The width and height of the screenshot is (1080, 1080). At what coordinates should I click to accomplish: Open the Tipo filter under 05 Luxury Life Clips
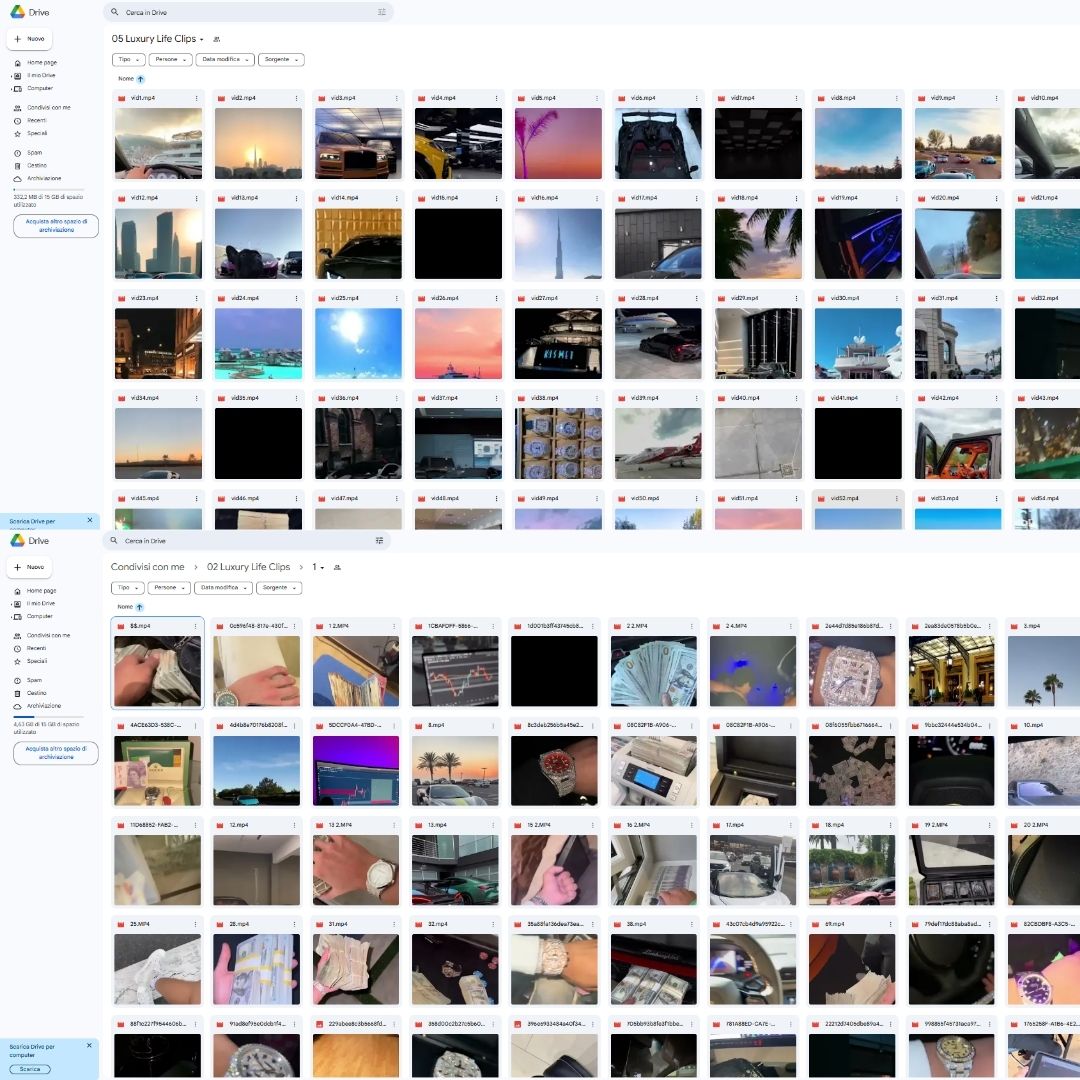pyautogui.click(x=128, y=60)
